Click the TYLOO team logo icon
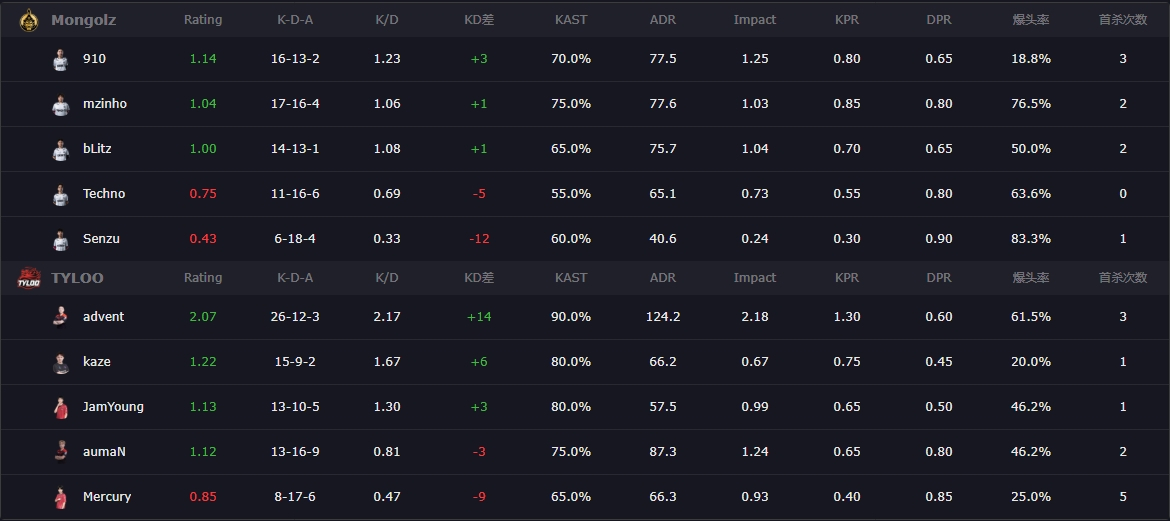 pyautogui.click(x=28, y=278)
